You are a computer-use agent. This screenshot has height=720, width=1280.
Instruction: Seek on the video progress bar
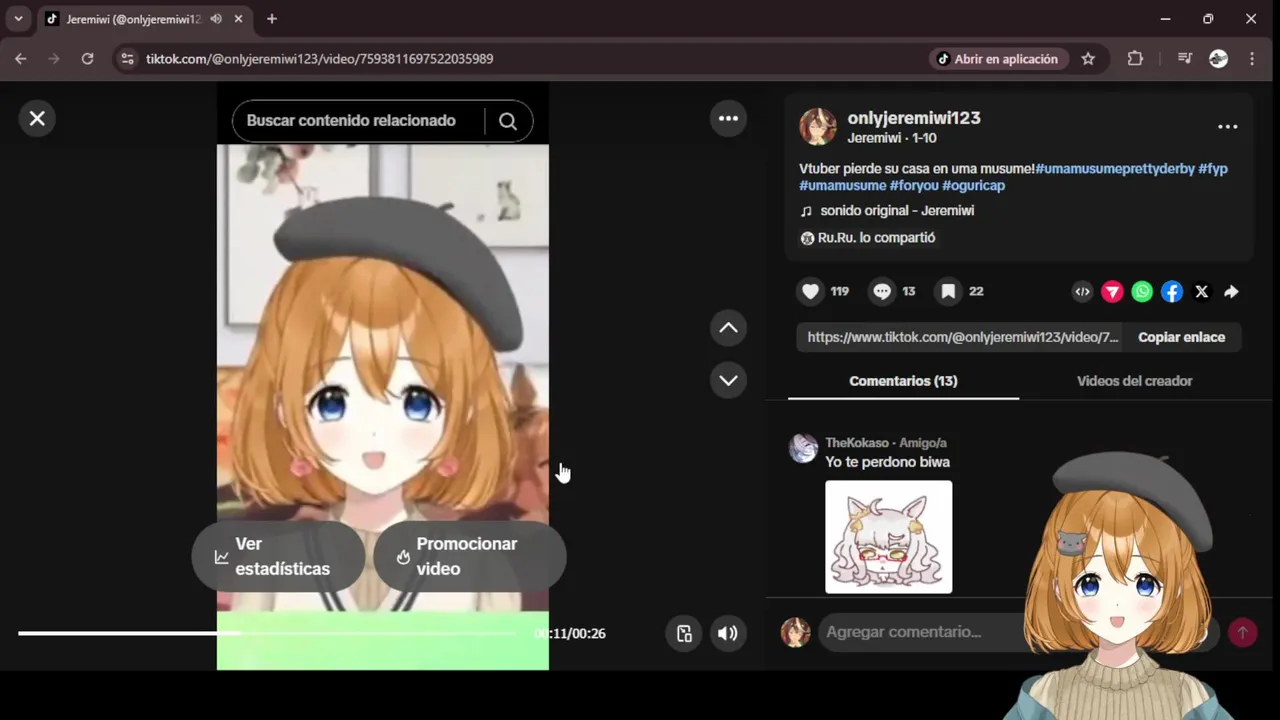click(268, 633)
